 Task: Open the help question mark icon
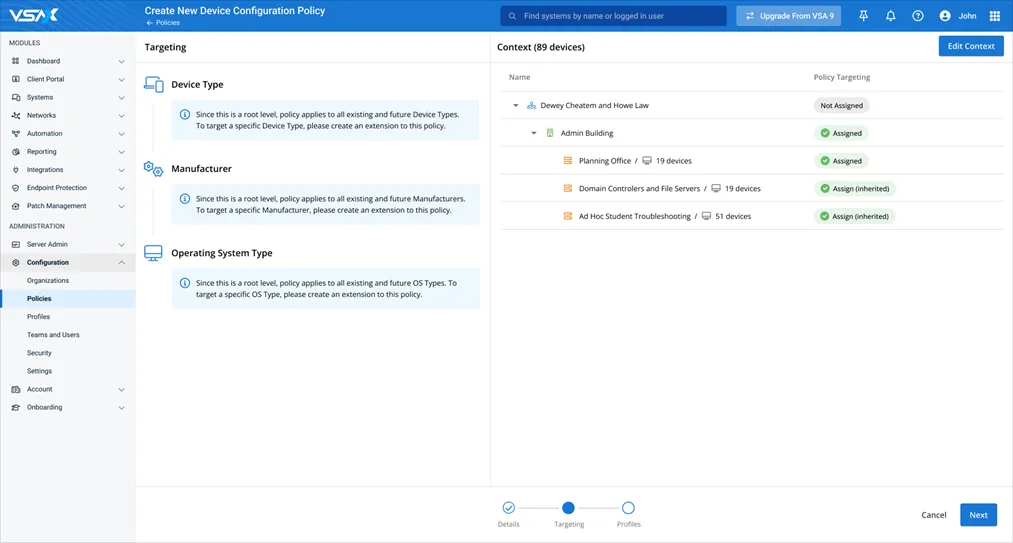(918, 16)
